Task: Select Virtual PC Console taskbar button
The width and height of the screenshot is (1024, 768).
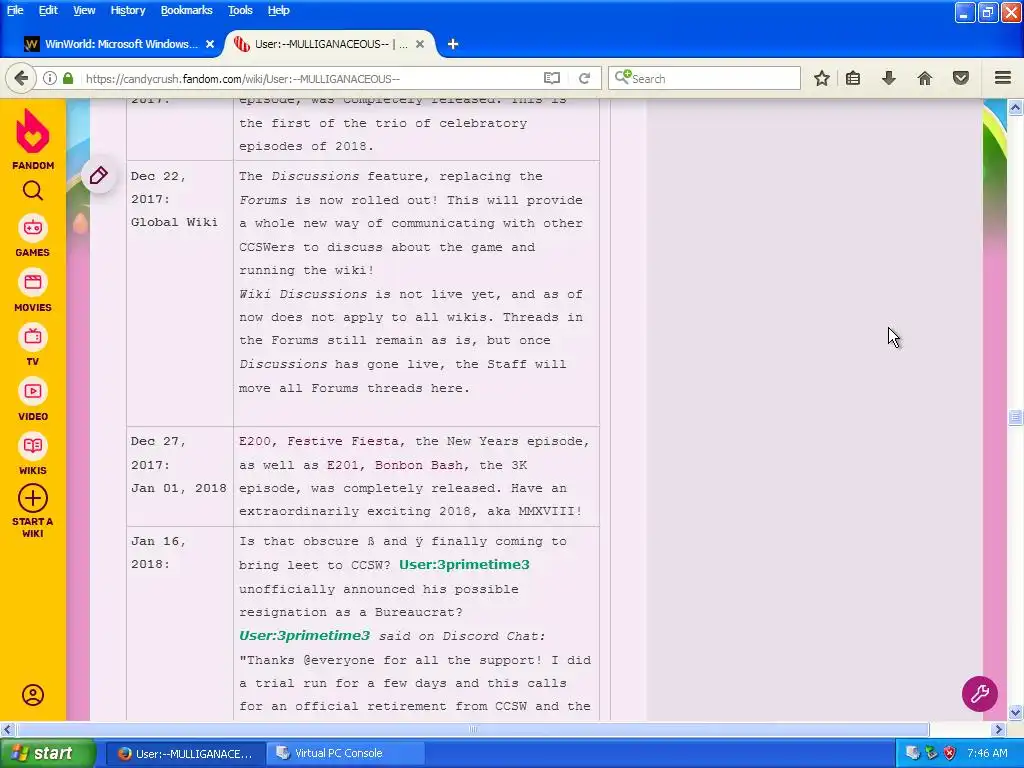Action: pos(346,753)
